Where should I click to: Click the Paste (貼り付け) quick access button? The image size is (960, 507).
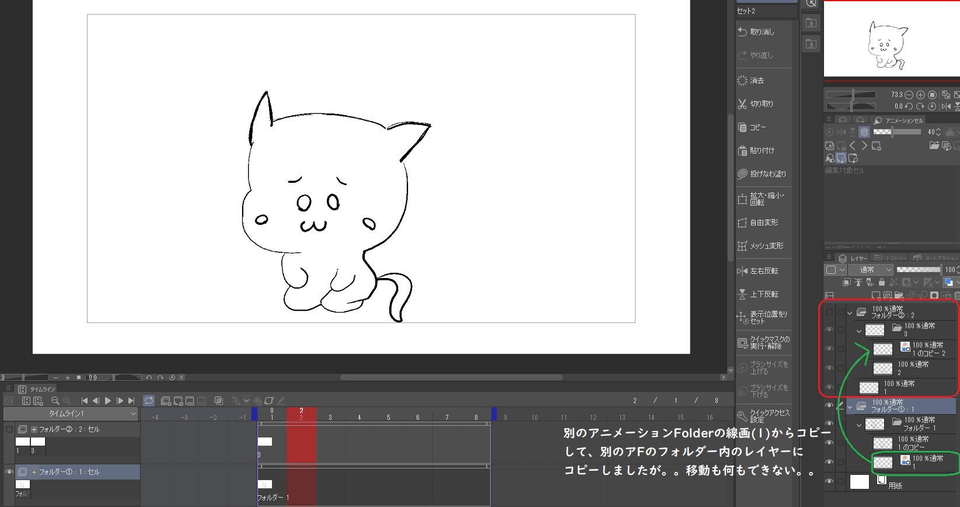pyautogui.click(x=763, y=150)
